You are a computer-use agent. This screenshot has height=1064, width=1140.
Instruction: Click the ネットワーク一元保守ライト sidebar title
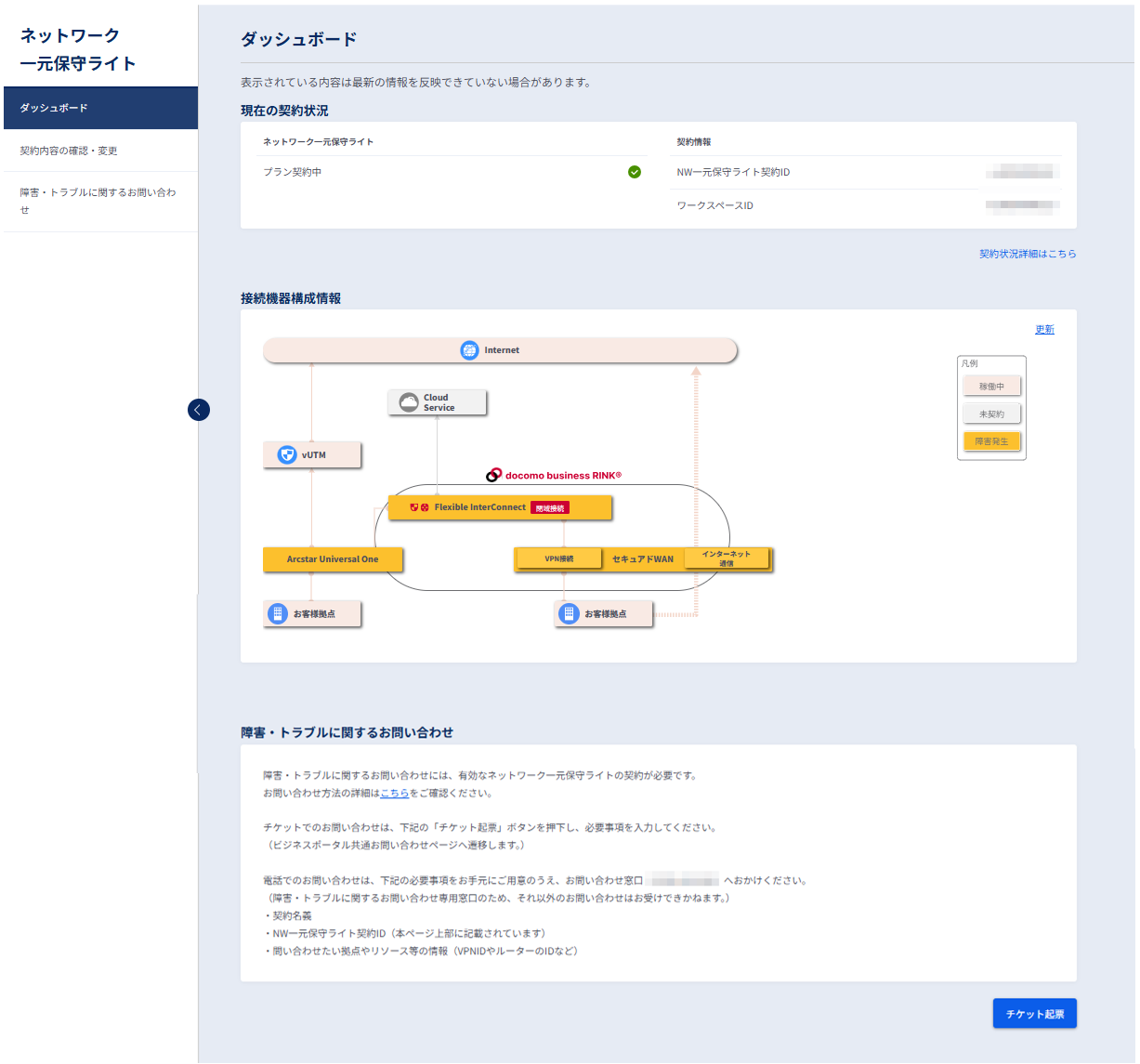point(78,49)
